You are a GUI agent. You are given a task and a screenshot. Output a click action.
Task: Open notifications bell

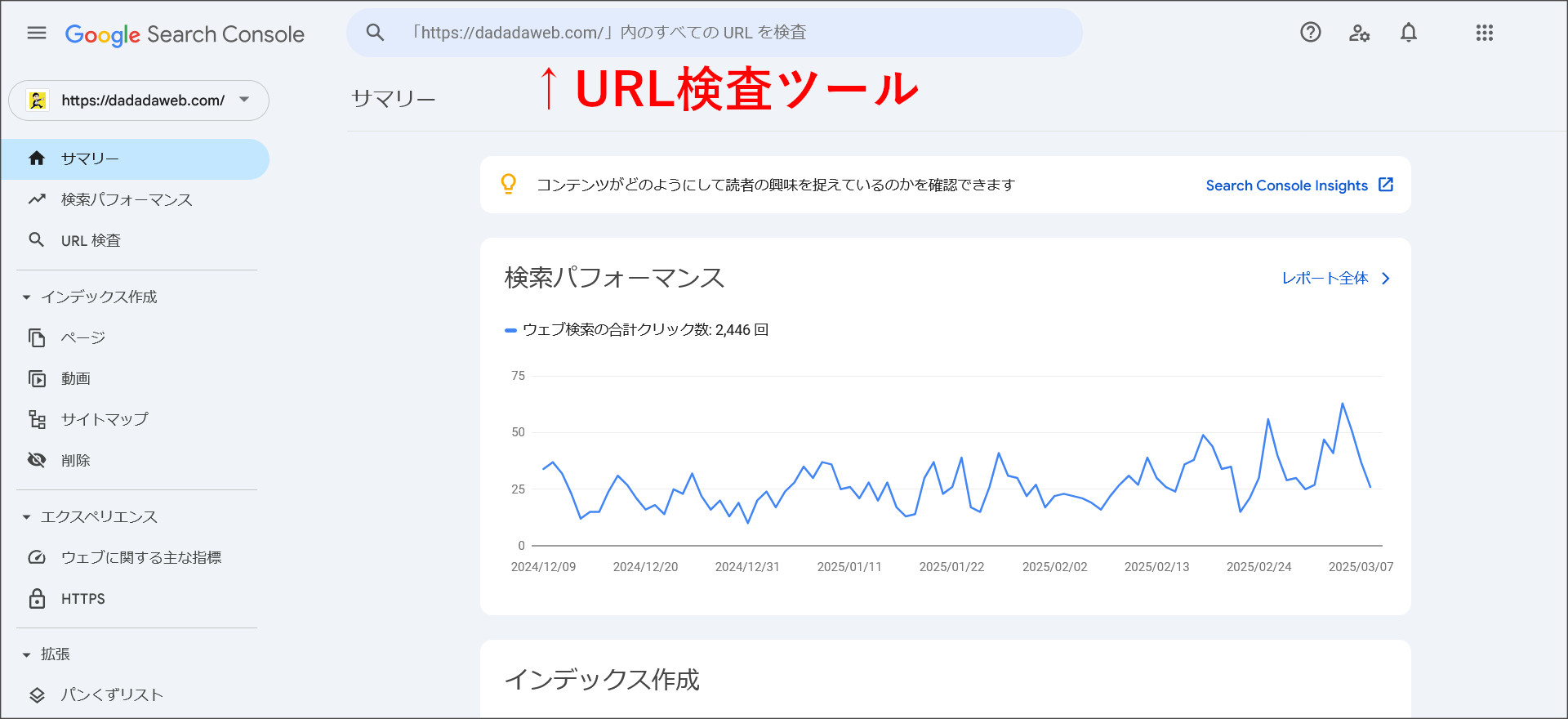[x=1409, y=33]
